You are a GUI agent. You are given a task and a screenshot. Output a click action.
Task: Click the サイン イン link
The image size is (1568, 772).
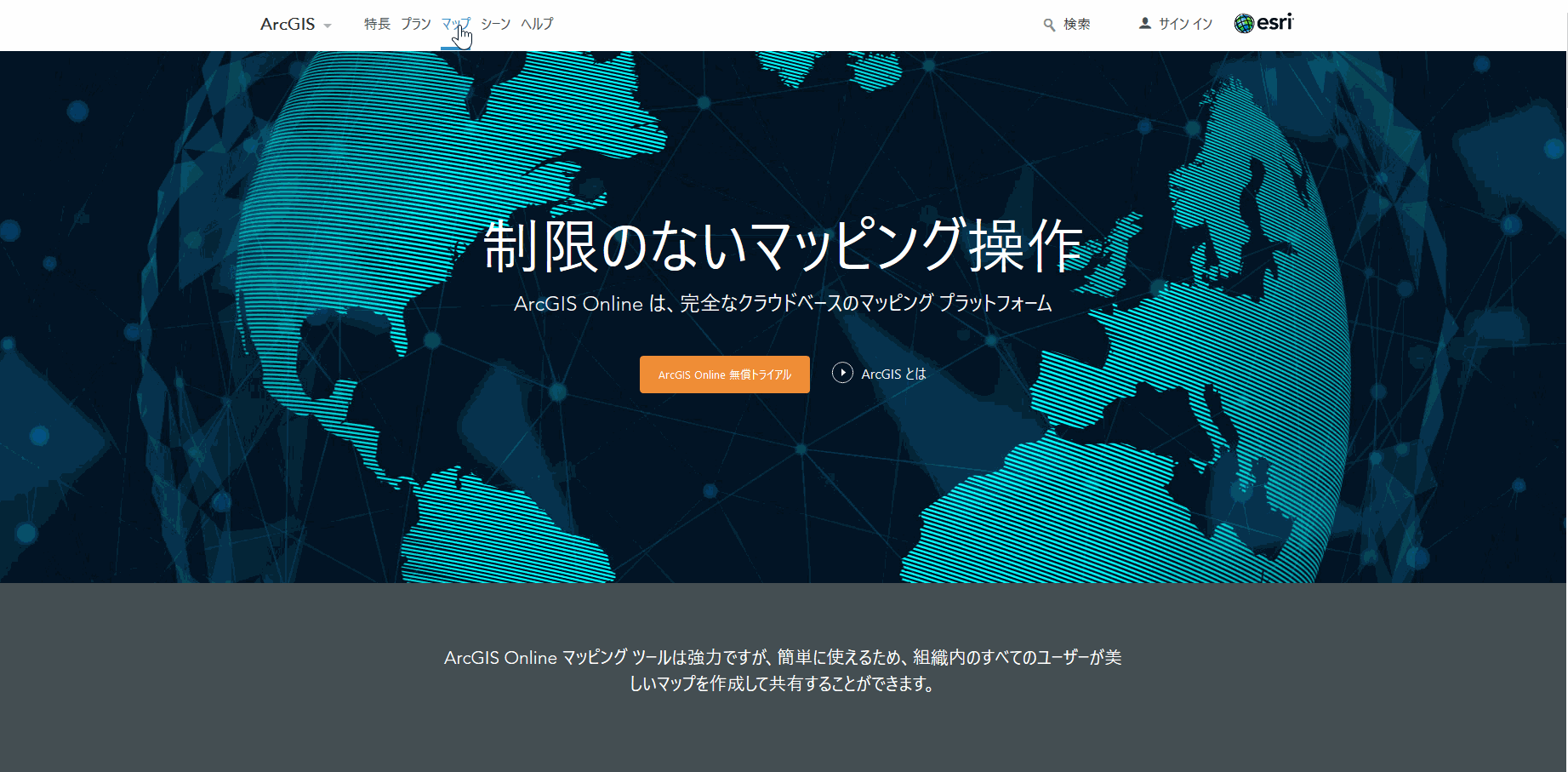pyautogui.click(x=1185, y=24)
